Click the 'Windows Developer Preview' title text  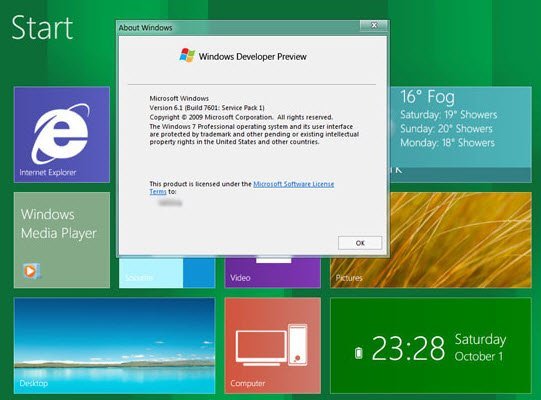click(x=253, y=57)
